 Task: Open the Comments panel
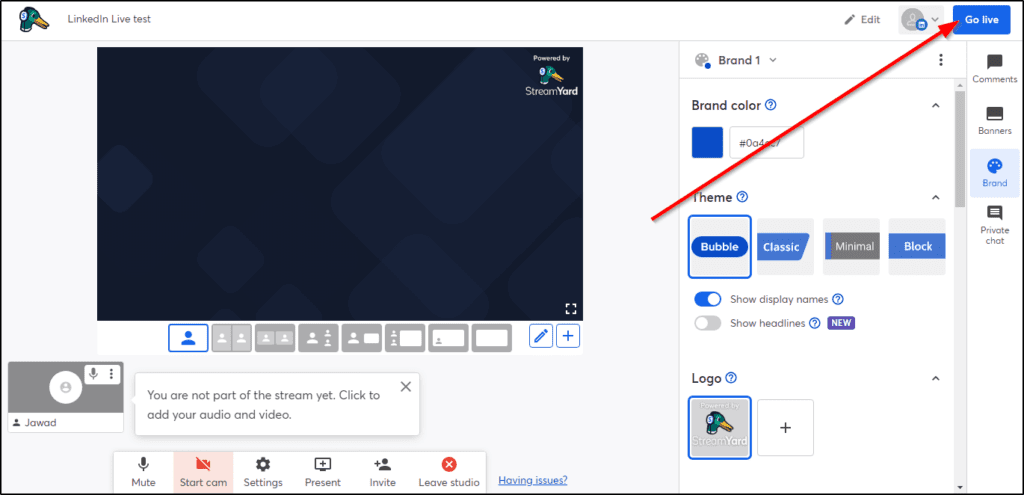point(995,68)
